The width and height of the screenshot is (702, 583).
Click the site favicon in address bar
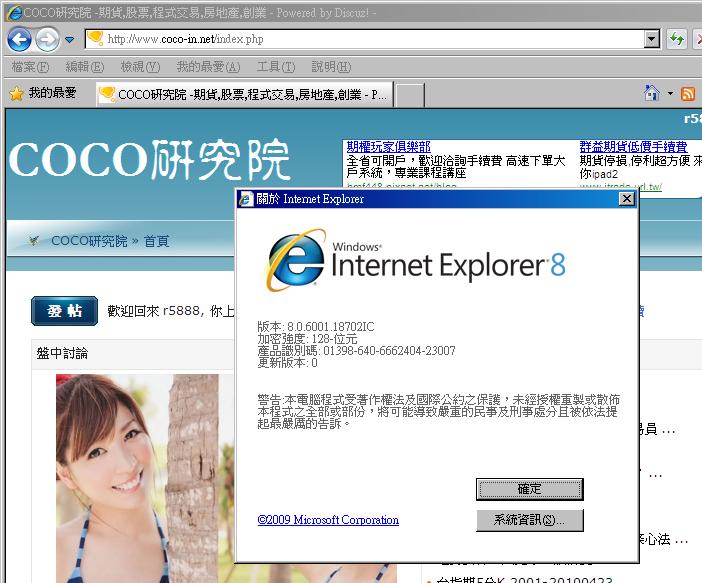95,39
